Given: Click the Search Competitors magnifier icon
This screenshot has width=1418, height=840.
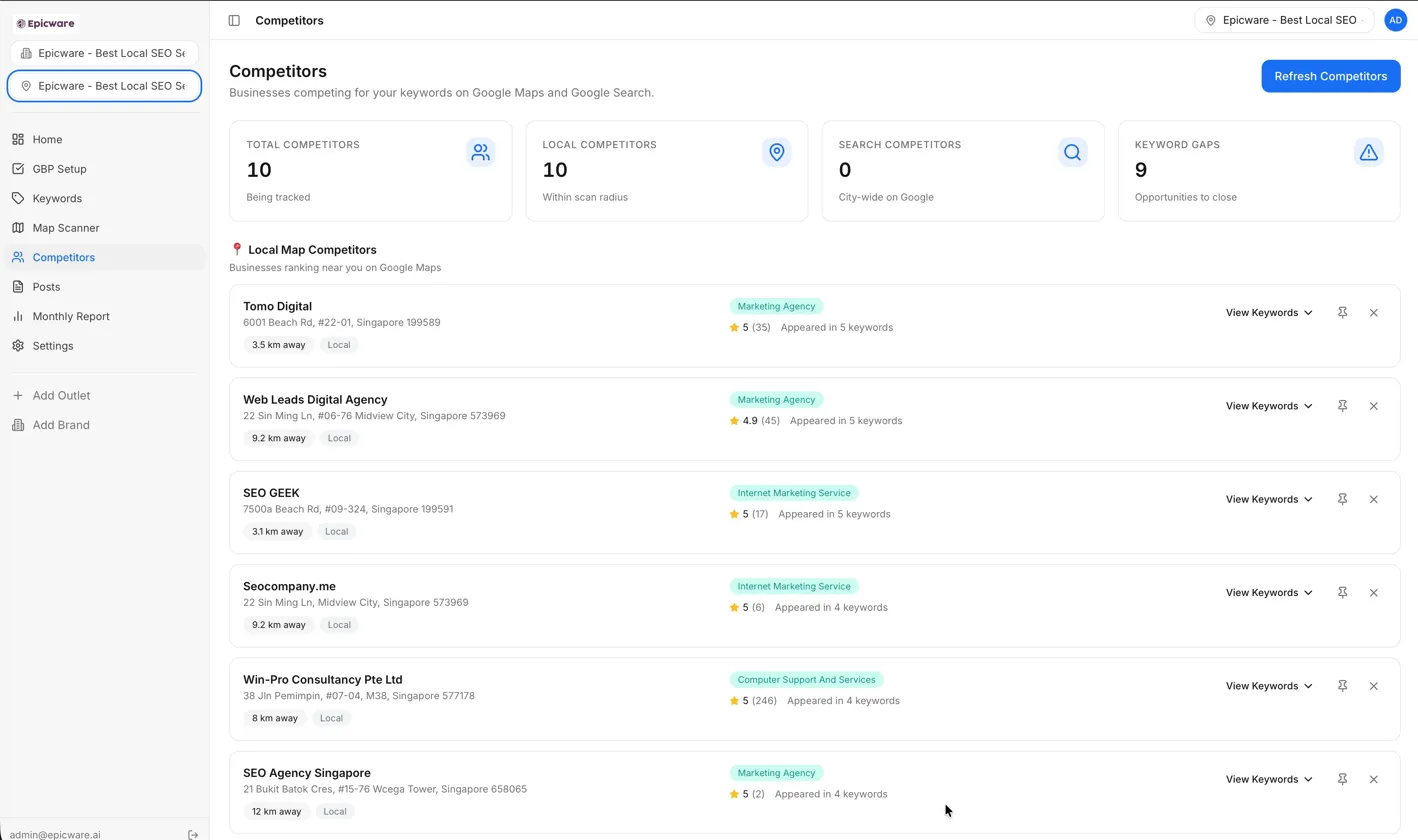Looking at the screenshot, I should coord(1072,152).
